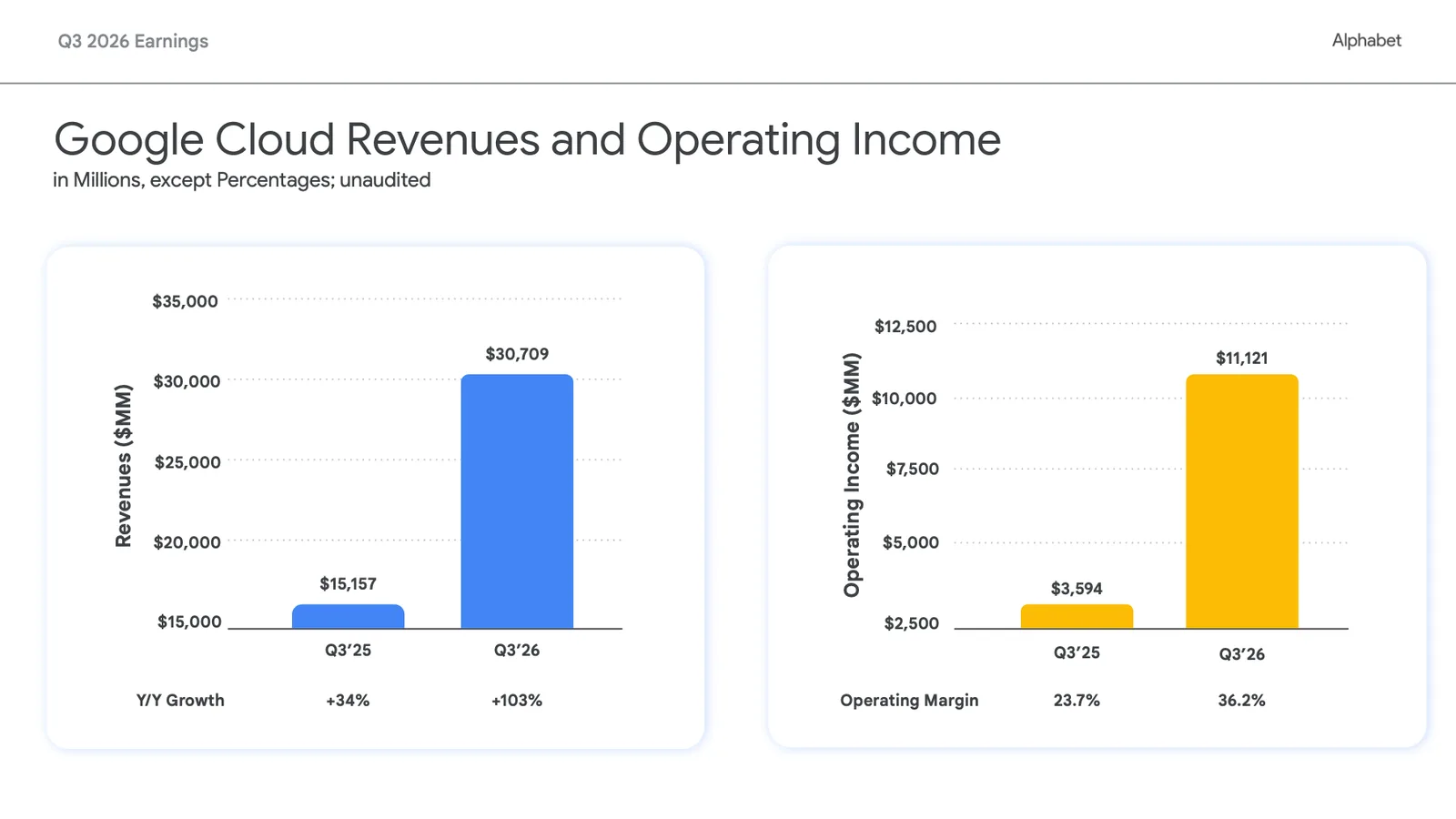1456x819 pixels.
Task: Click the '$3,594' operating income value
Action: (x=1077, y=589)
